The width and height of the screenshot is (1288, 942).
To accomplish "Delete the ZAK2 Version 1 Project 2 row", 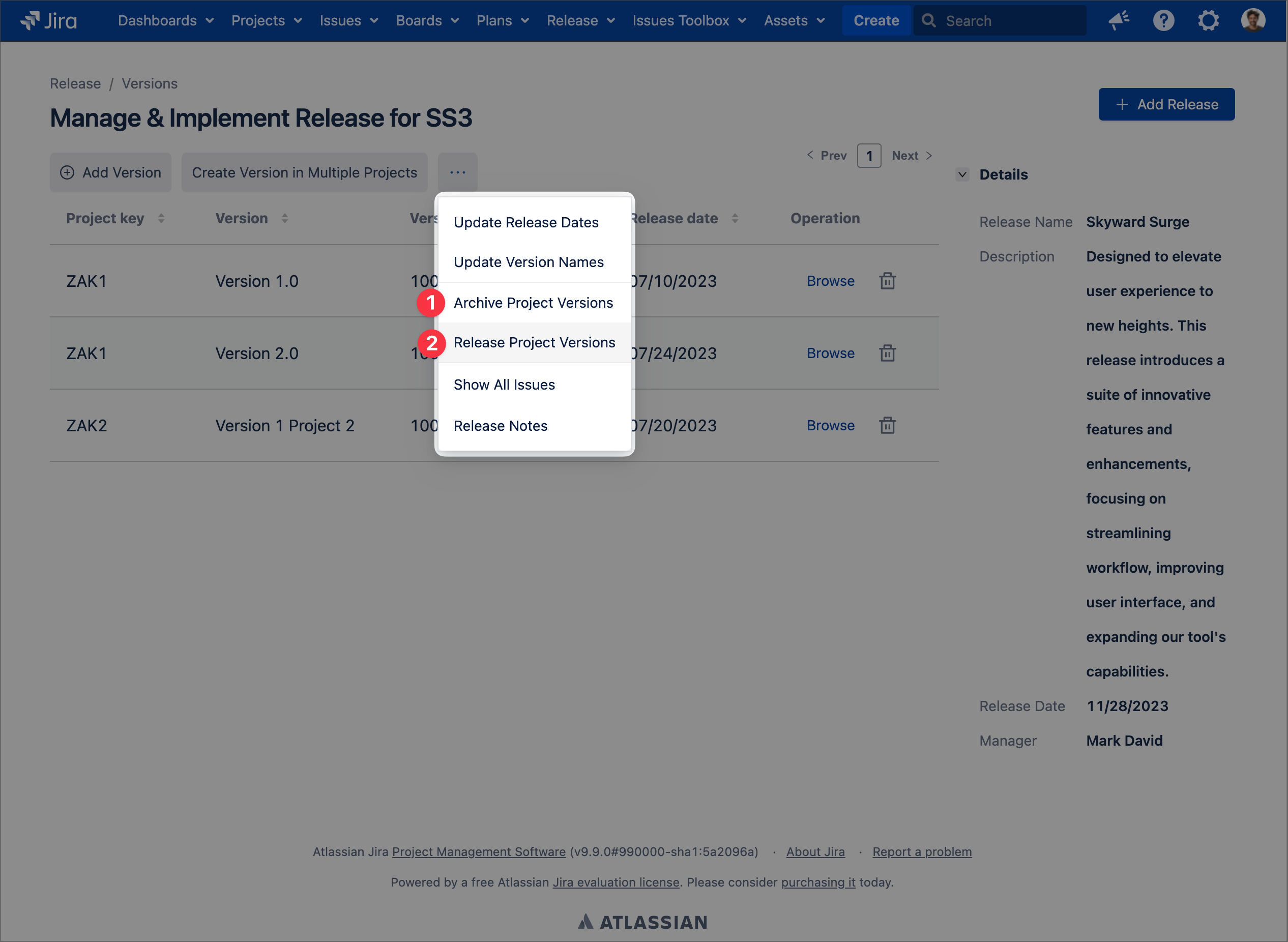I will [x=887, y=425].
